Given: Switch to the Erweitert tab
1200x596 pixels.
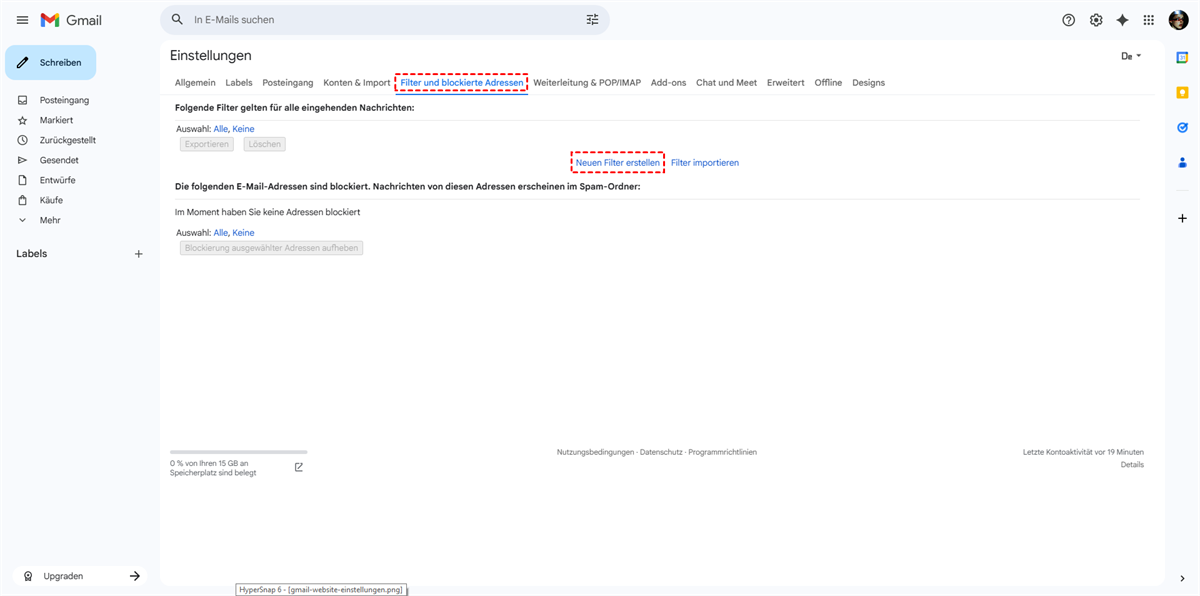Looking at the screenshot, I should pyautogui.click(x=786, y=83).
